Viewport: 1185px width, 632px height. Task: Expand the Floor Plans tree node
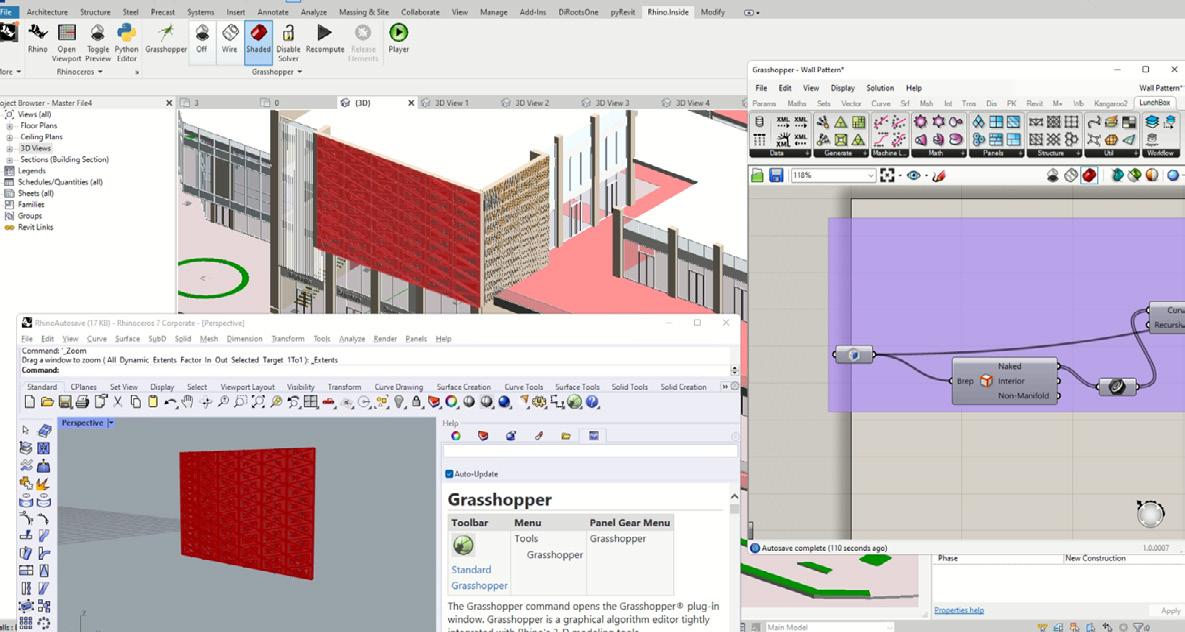(10, 125)
